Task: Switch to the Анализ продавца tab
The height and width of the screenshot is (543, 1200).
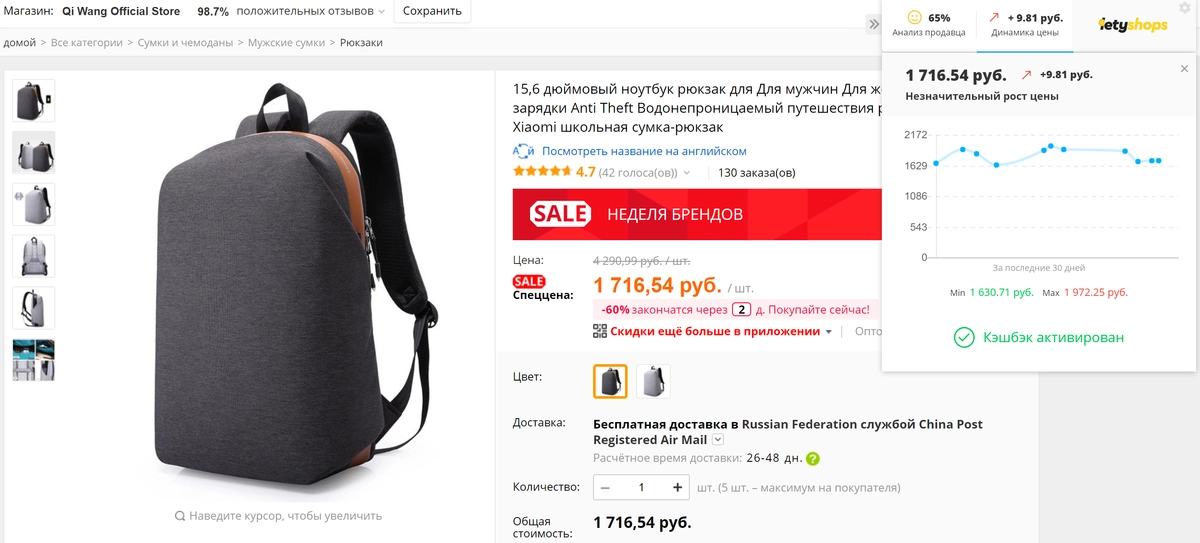Action: (x=929, y=25)
